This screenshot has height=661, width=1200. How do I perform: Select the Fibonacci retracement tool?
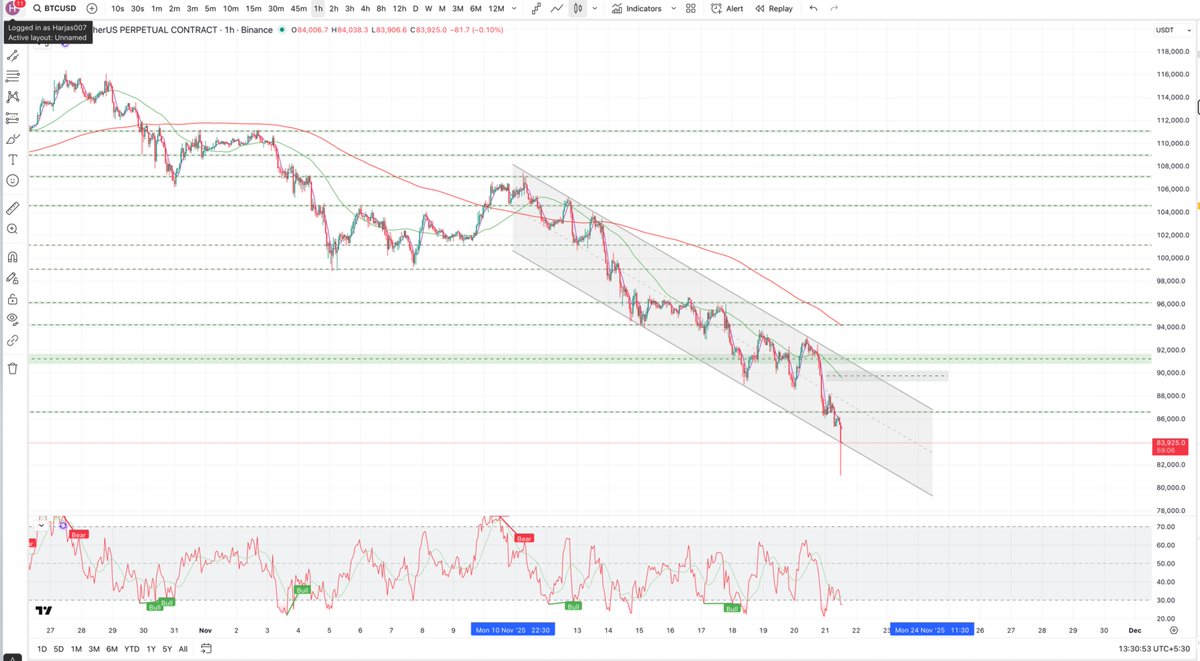pos(12,77)
